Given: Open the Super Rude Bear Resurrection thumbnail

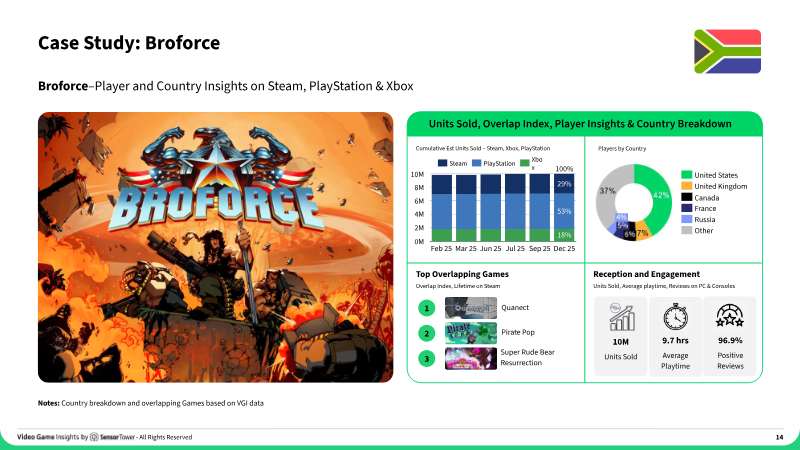Looking at the screenshot, I should (470, 359).
